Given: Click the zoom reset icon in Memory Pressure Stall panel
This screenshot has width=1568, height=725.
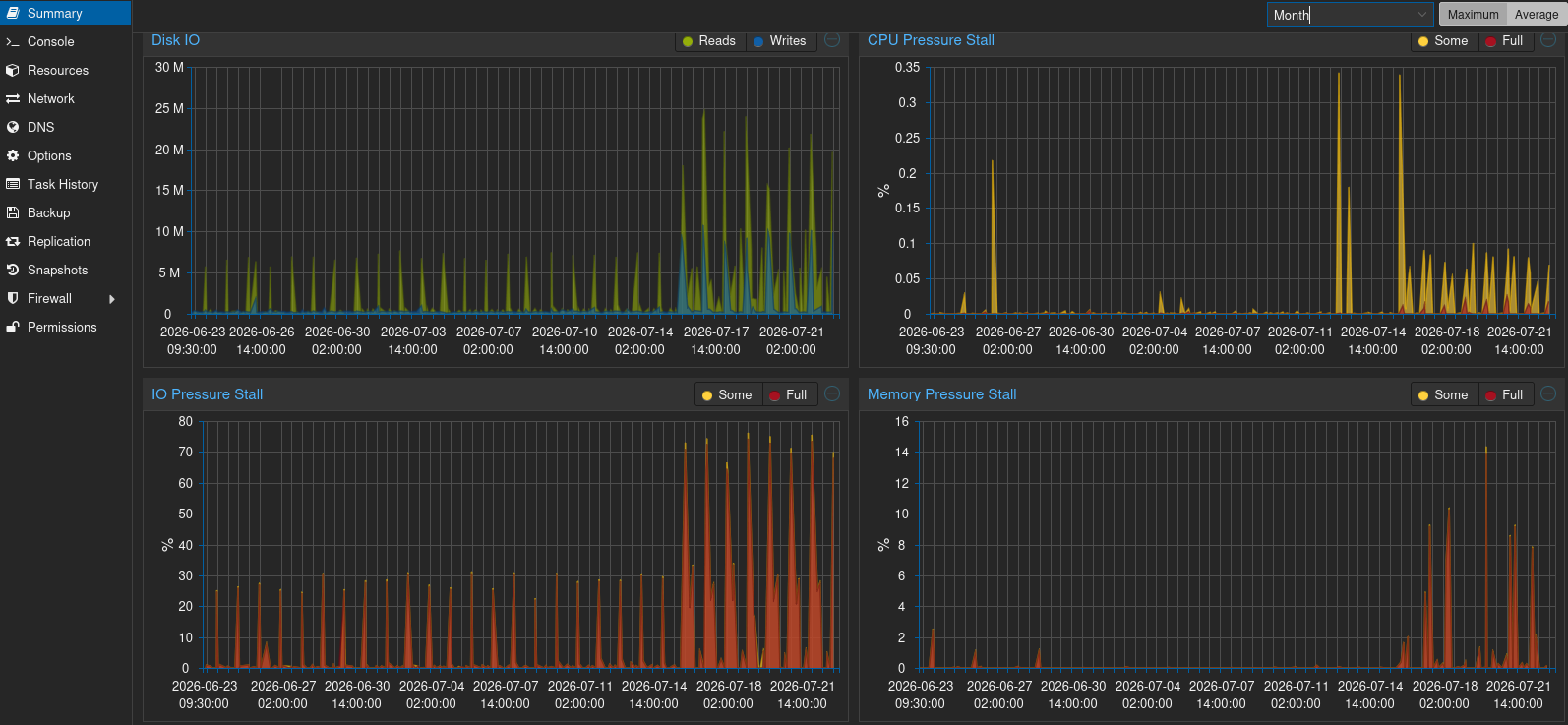Looking at the screenshot, I should (1548, 394).
